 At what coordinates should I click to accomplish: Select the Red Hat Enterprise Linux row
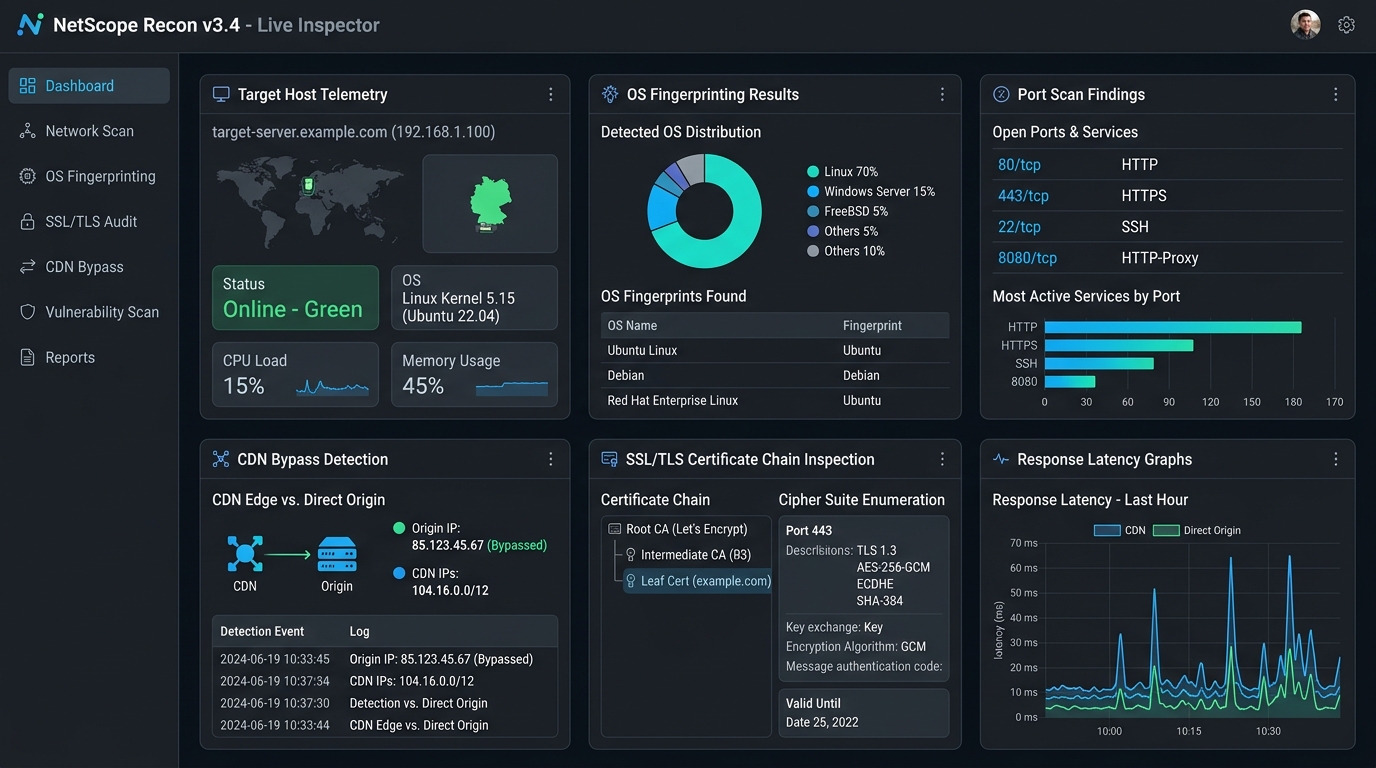point(775,401)
